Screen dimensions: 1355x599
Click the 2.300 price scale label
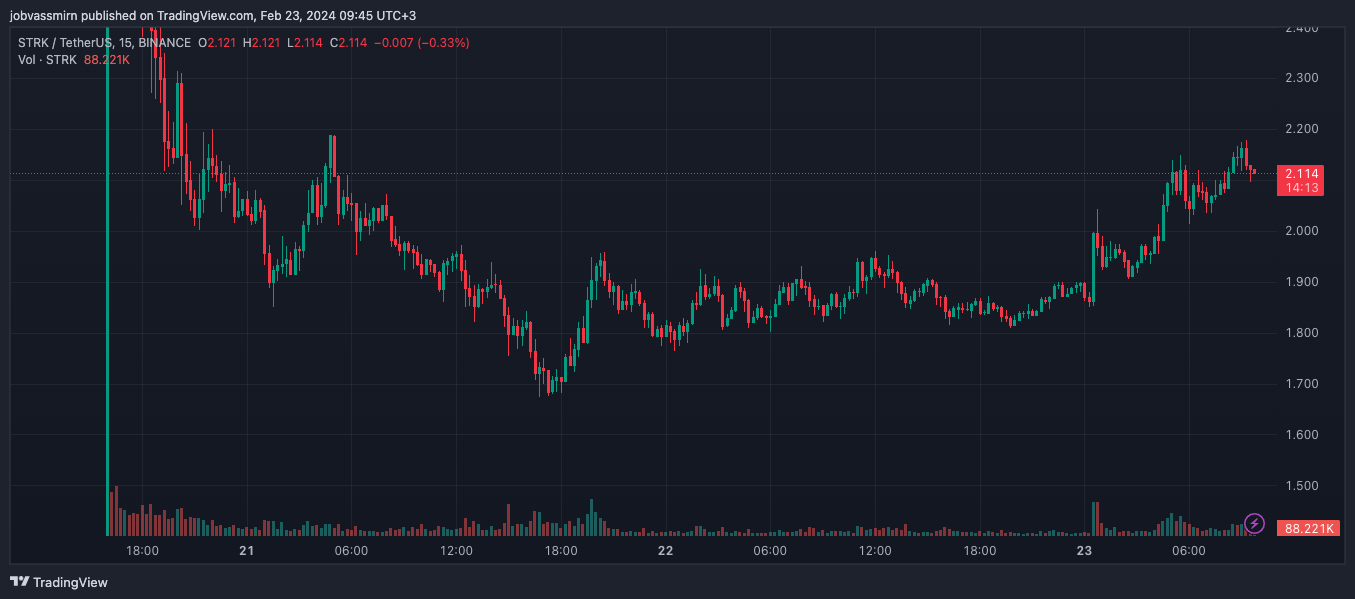(x=1301, y=78)
